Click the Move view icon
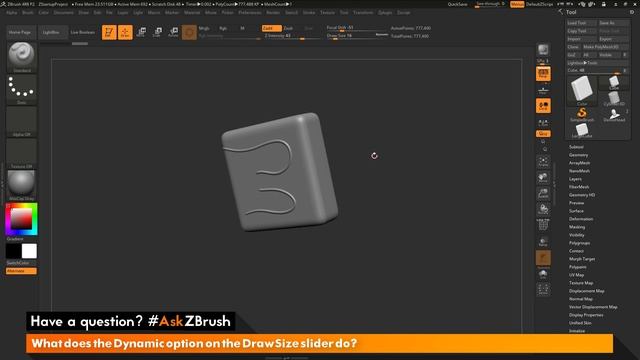 coord(543,177)
